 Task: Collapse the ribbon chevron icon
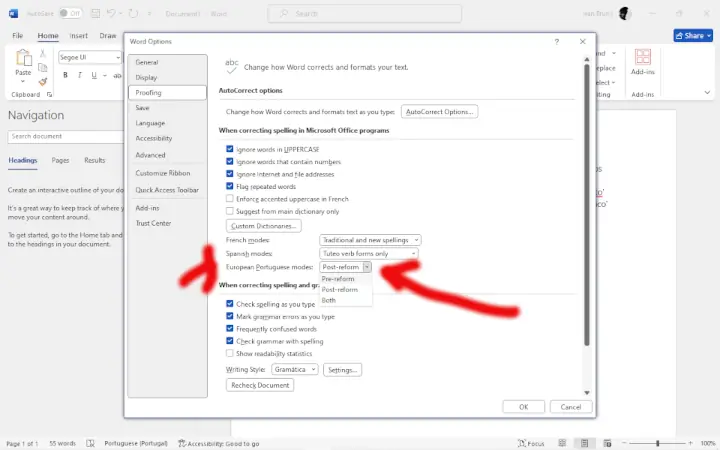click(x=707, y=92)
